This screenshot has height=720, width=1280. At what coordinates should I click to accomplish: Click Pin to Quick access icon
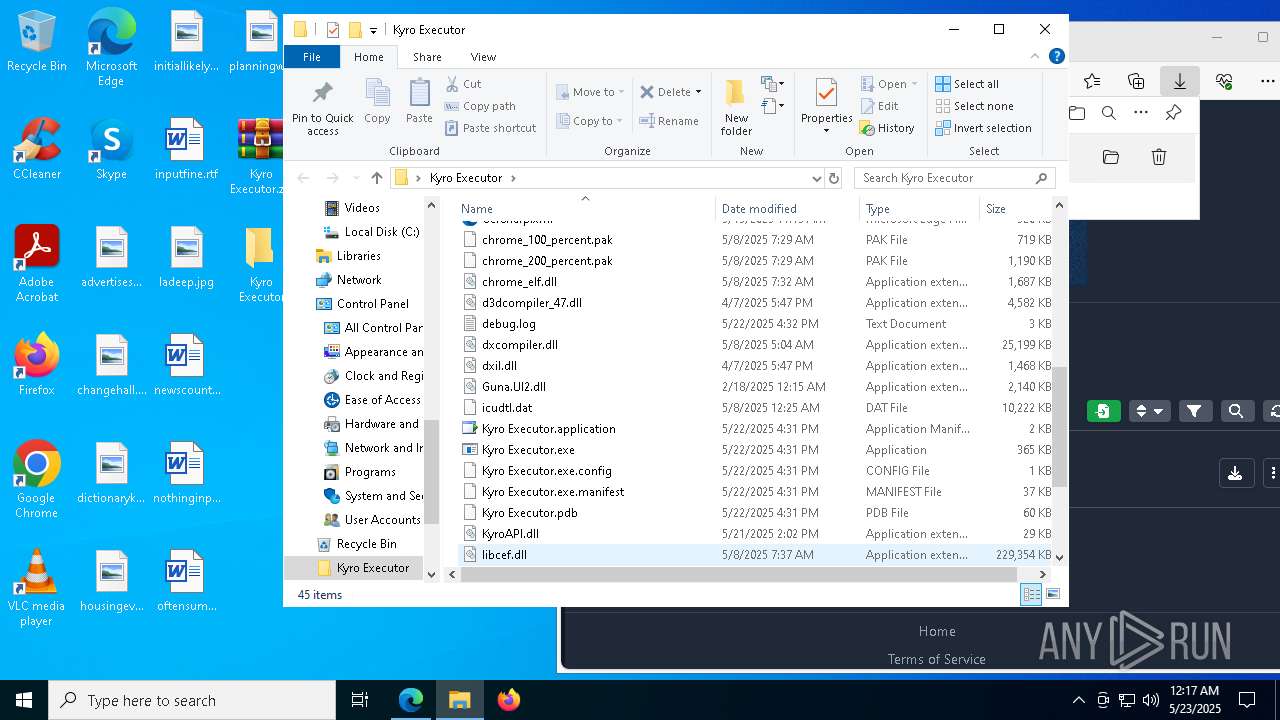(x=322, y=108)
